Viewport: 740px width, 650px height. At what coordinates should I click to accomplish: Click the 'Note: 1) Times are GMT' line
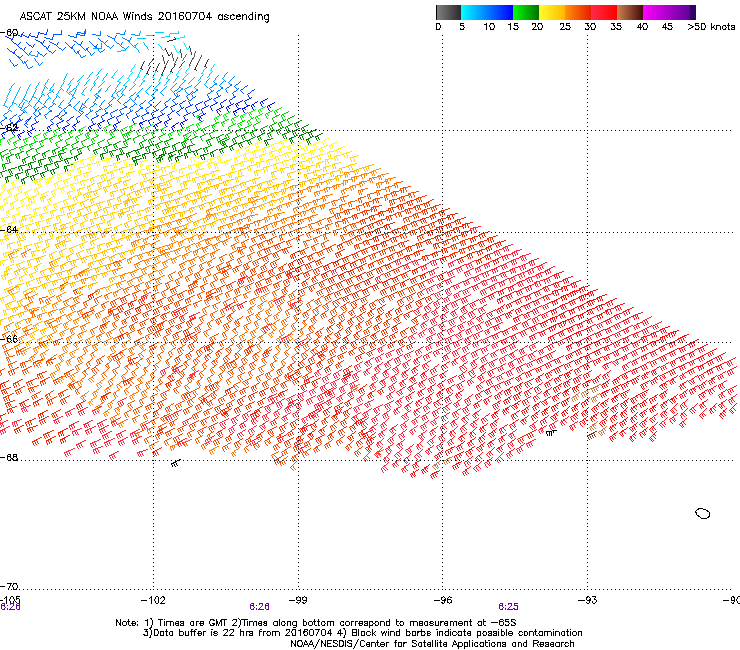316,623
